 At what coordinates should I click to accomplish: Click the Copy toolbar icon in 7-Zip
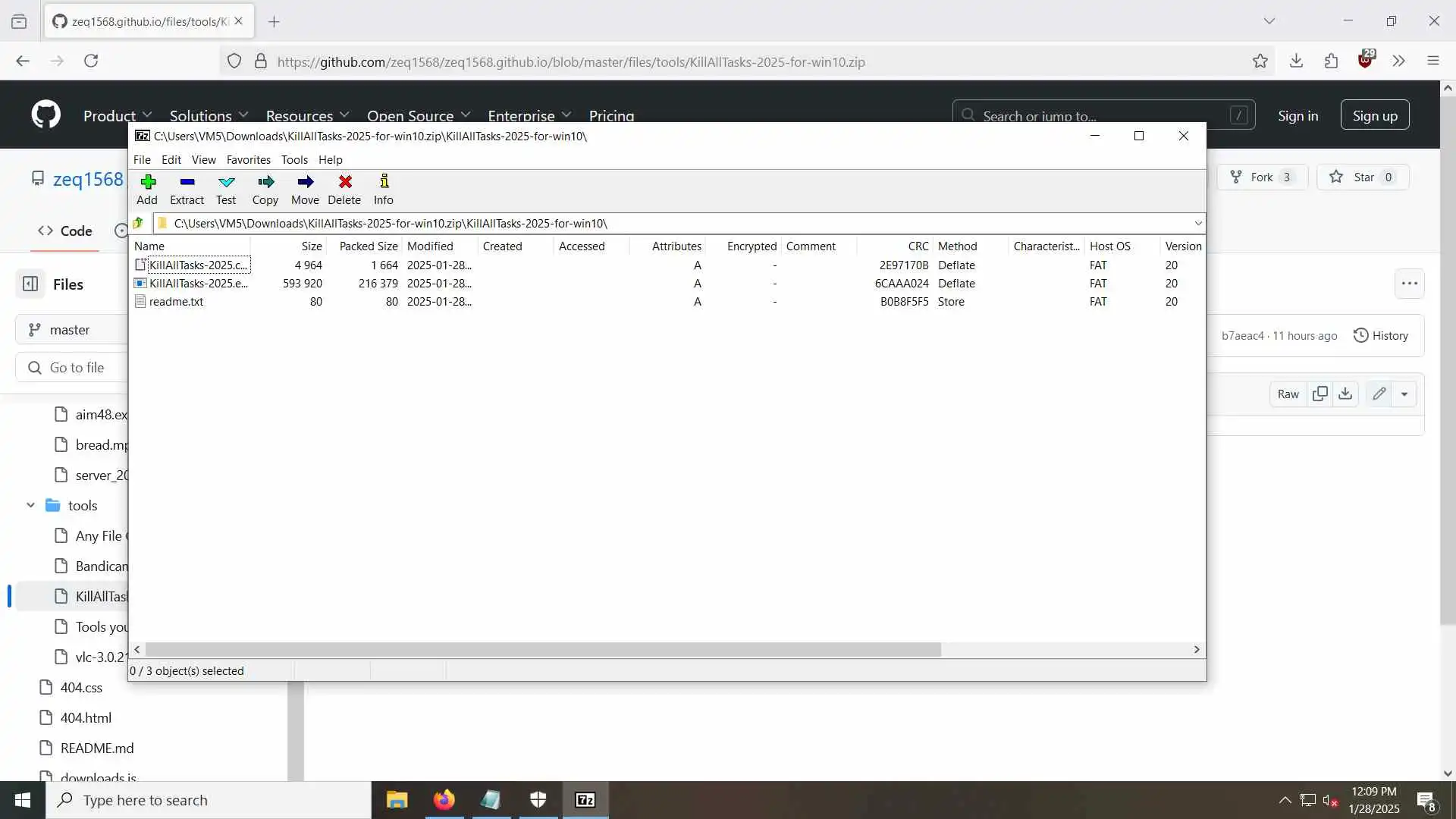[265, 183]
